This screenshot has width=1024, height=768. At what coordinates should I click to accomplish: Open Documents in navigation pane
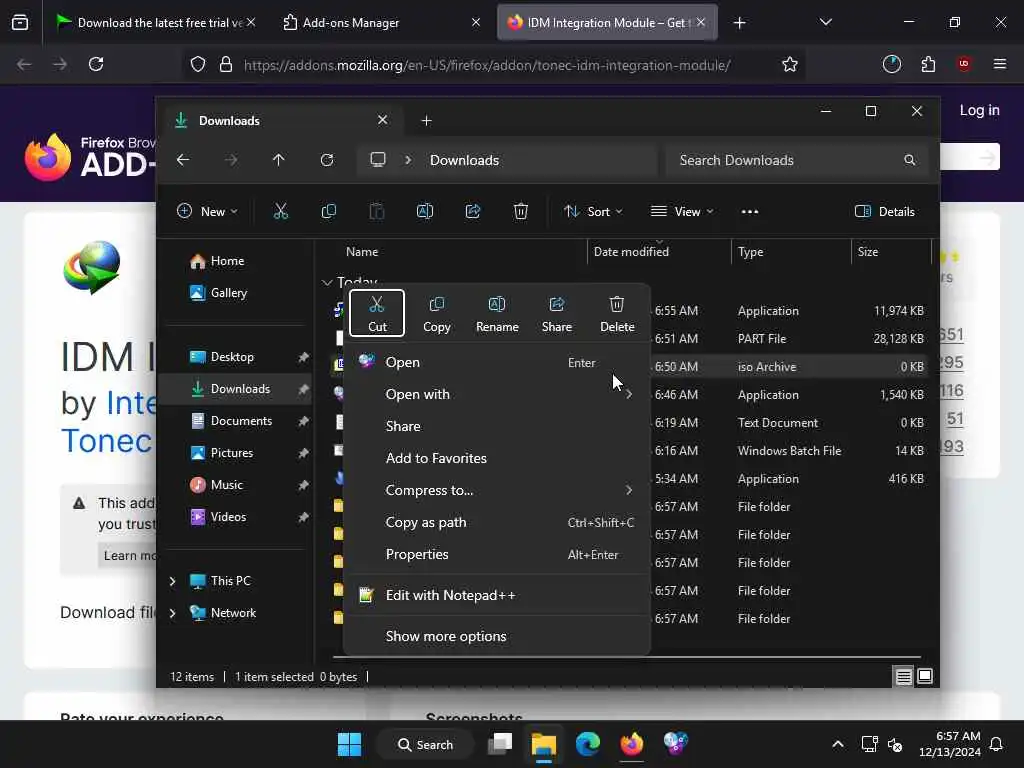click(x=241, y=421)
